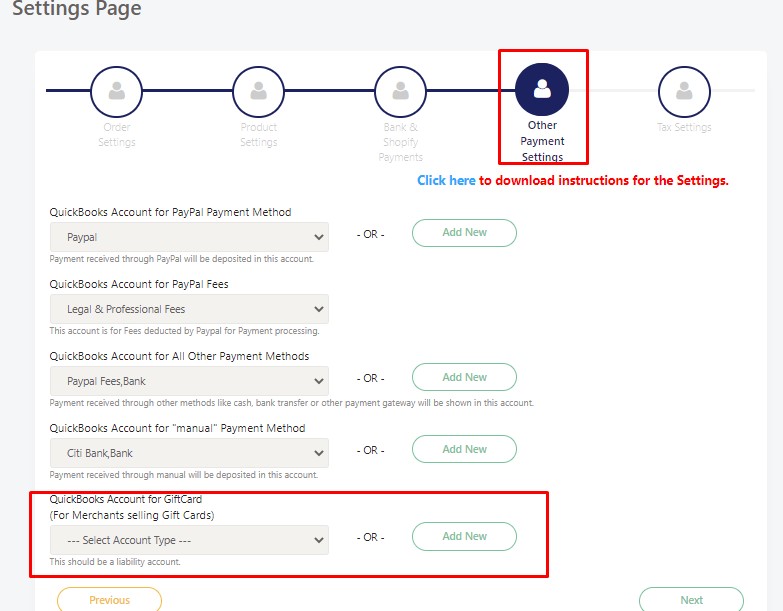Viewport: 783px width, 611px height.
Task: Go back with the Previous button
Action: point(109,600)
